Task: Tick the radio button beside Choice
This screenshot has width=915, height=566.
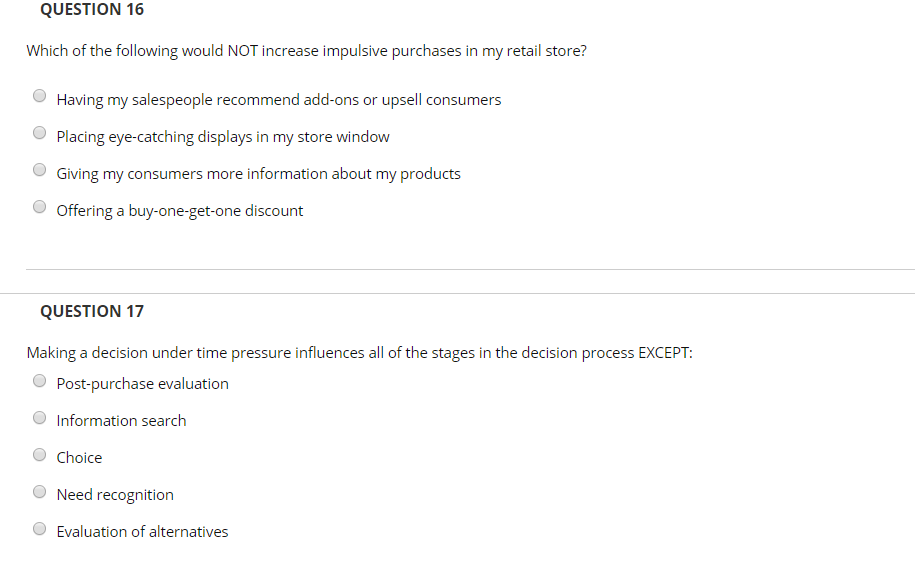Action: tap(39, 454)
